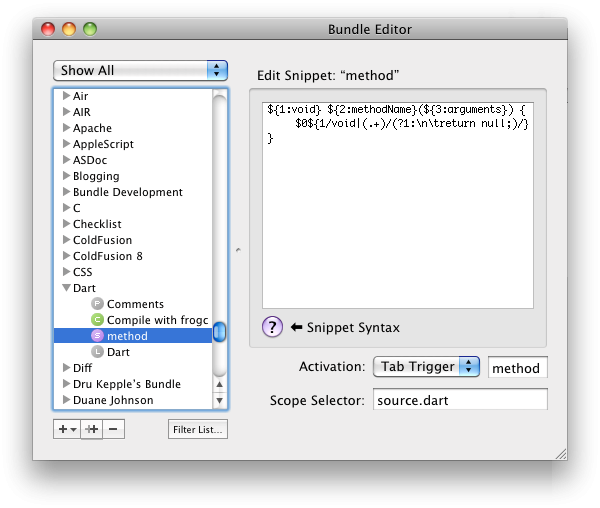Click the minus button to remove the item

(x=113, y=429)
